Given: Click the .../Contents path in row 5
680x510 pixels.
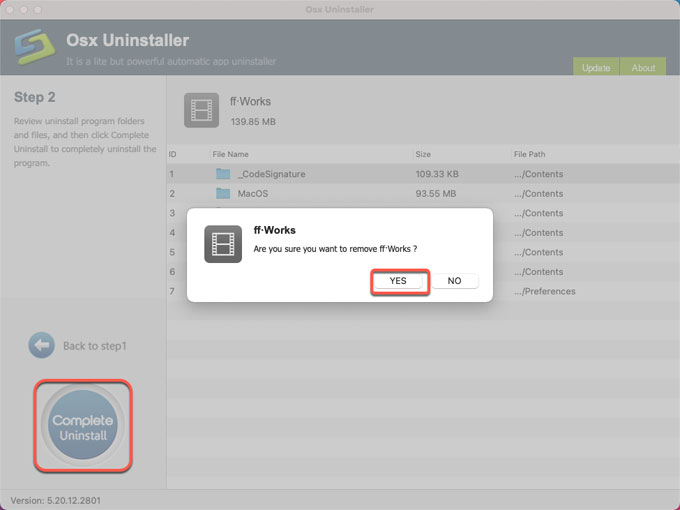Looking at the screenshot, I should pos(539,252).
